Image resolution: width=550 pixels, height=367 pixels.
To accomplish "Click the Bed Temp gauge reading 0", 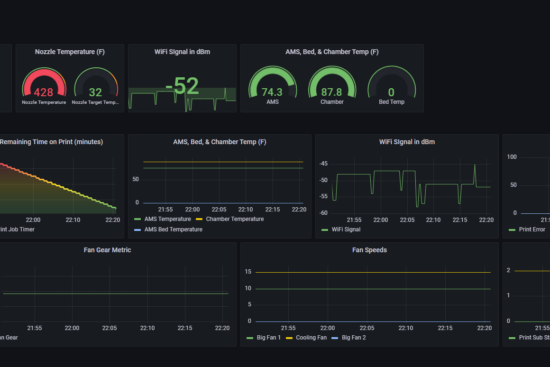I will coord(391,85).
